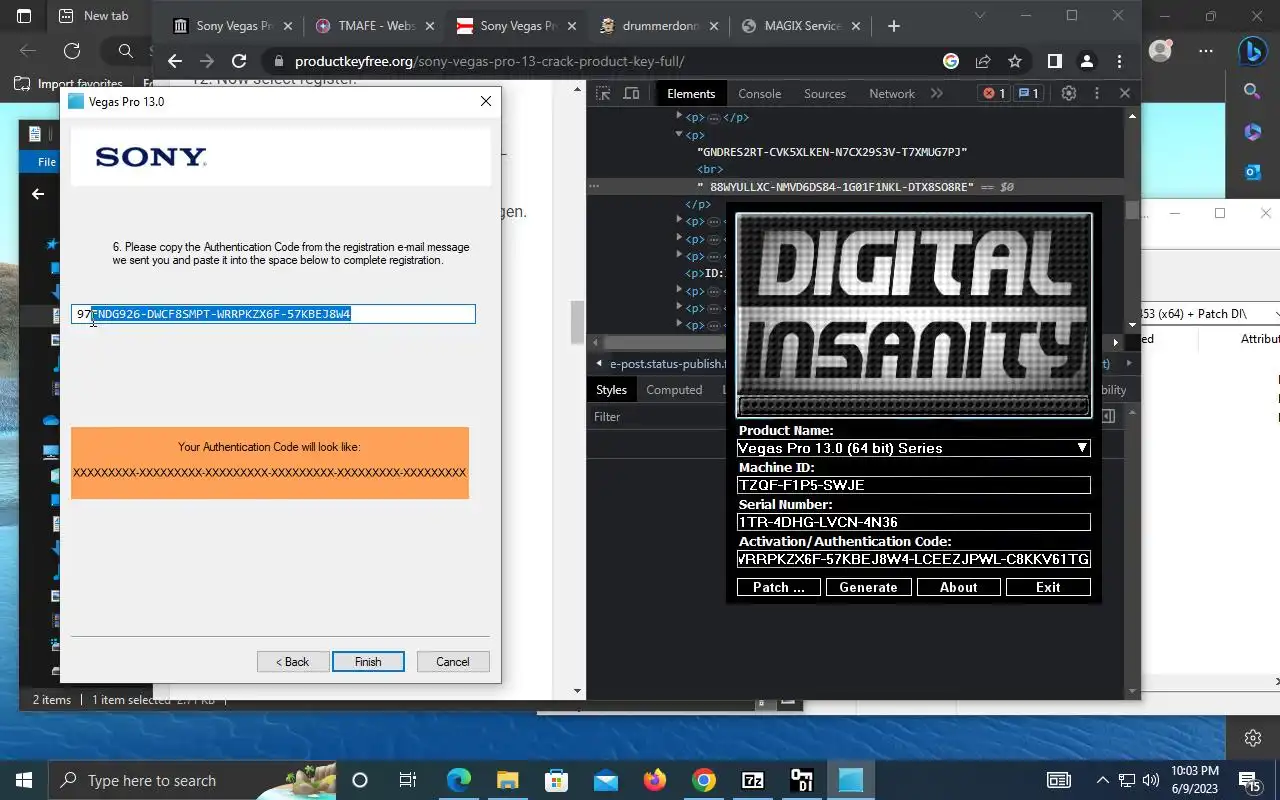Click the Machine ID field
This screenshot has width=1280, height=800.
[913, 485]
